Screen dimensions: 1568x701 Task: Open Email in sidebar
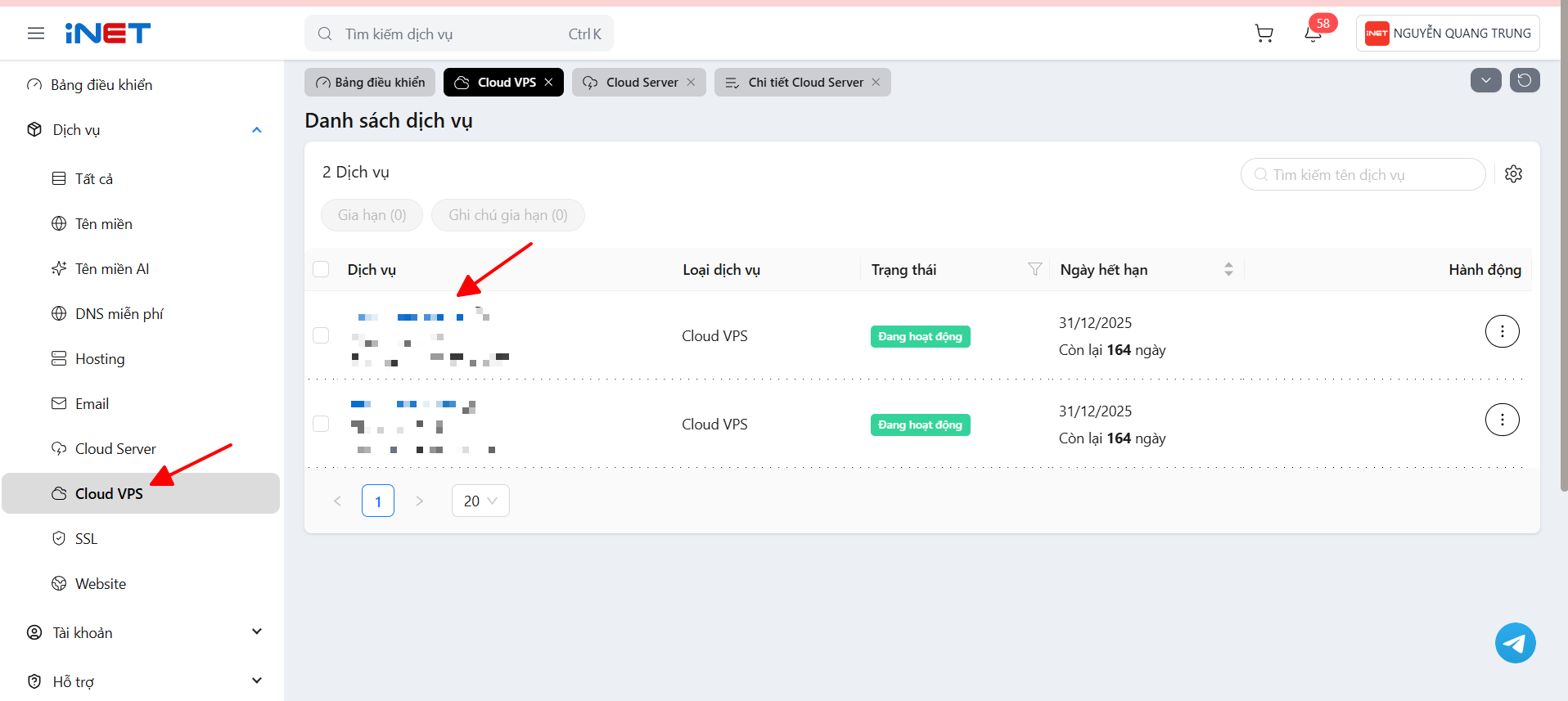coord(141,403)
